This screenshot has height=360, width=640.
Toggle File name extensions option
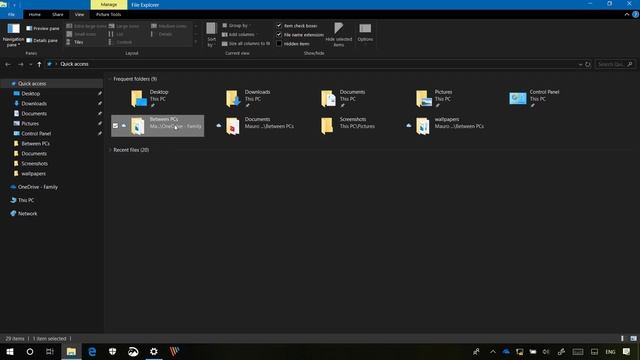300,35
